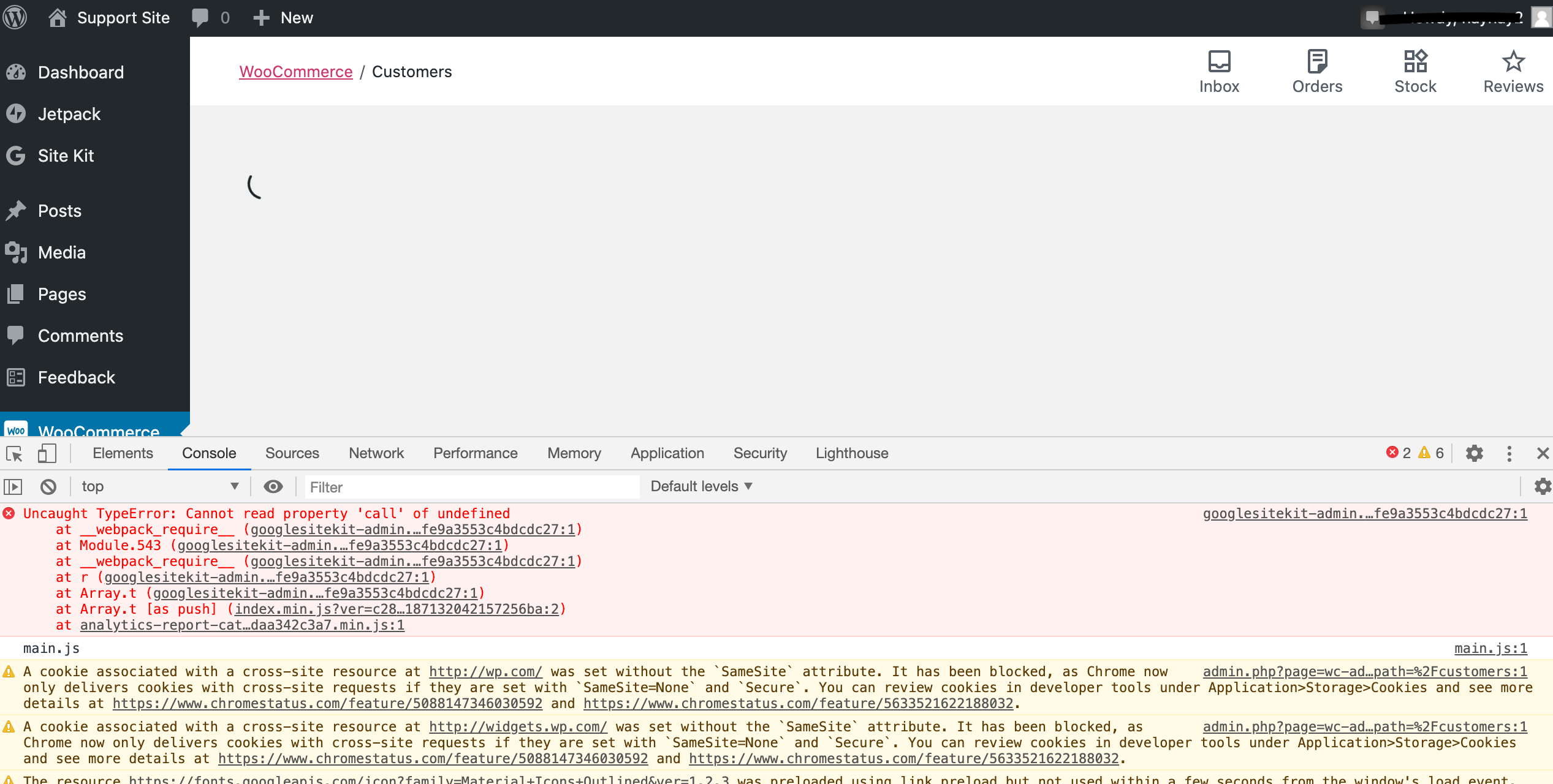Open the Inbox panel icon

click(x=1219, y=61)
